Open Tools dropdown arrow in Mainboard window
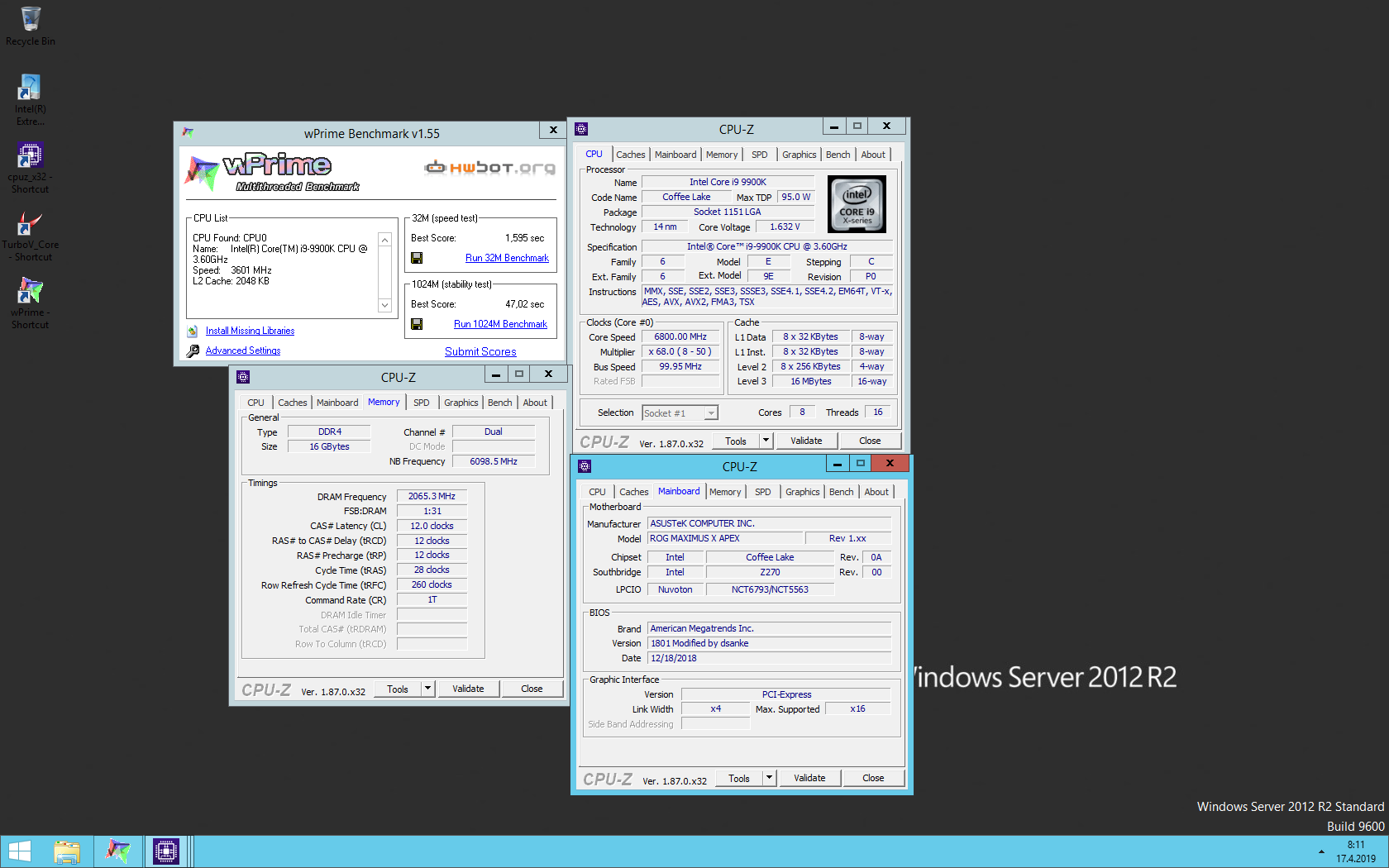The width and height of the screenshot is (1389, 868). pyautogui.click(x=769, y=778)
